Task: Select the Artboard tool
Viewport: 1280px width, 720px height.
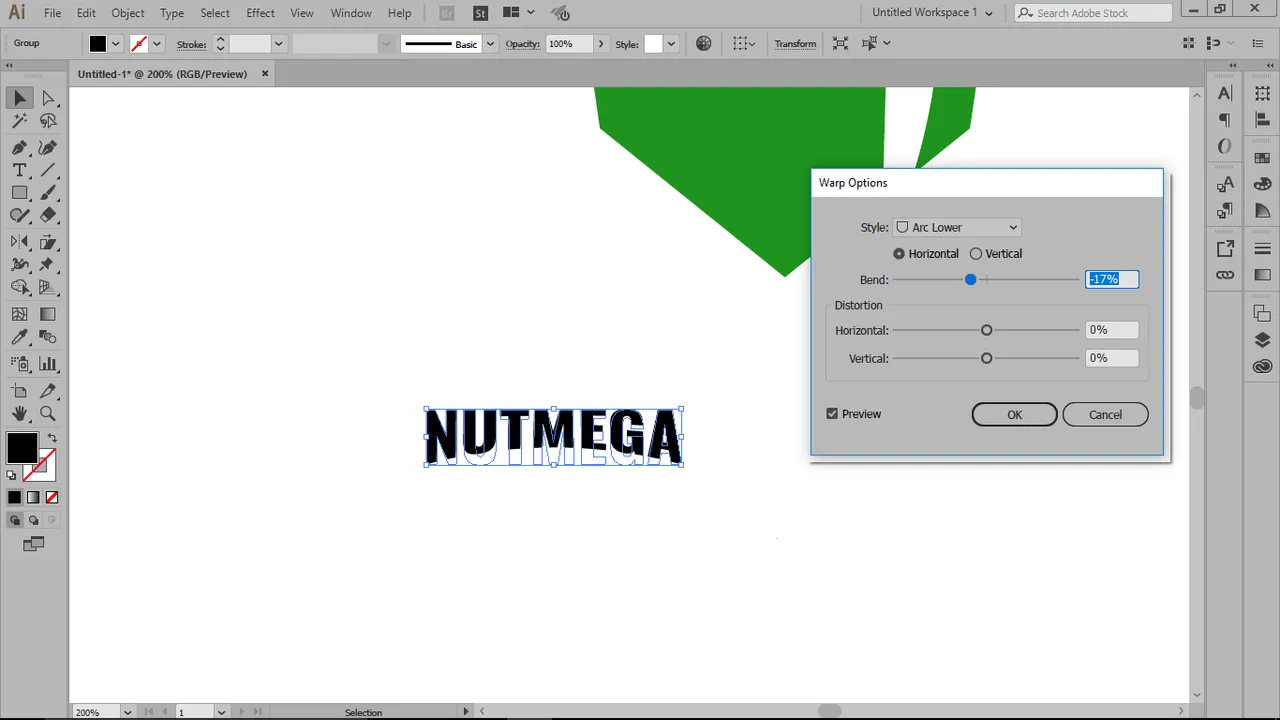Action: click(20, 390)
